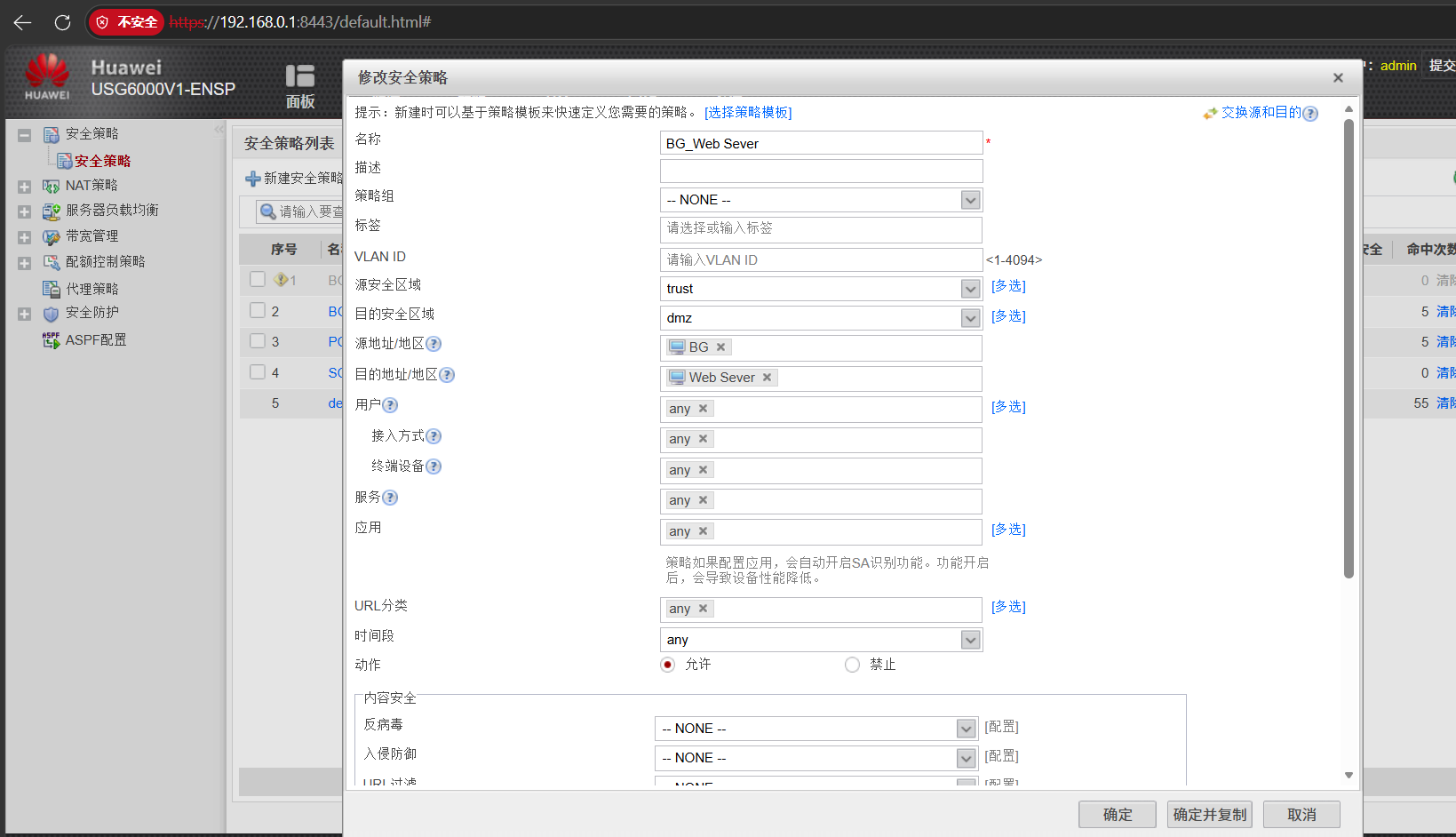
Task: Remove the any tag in URL分类
Action: coord(703,609)
